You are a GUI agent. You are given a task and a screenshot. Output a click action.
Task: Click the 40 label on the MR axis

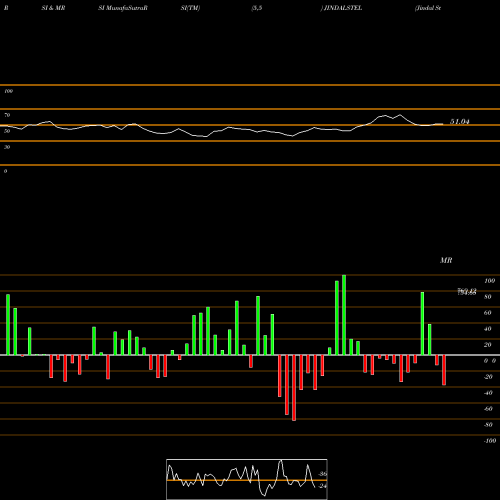pos(488,329)
